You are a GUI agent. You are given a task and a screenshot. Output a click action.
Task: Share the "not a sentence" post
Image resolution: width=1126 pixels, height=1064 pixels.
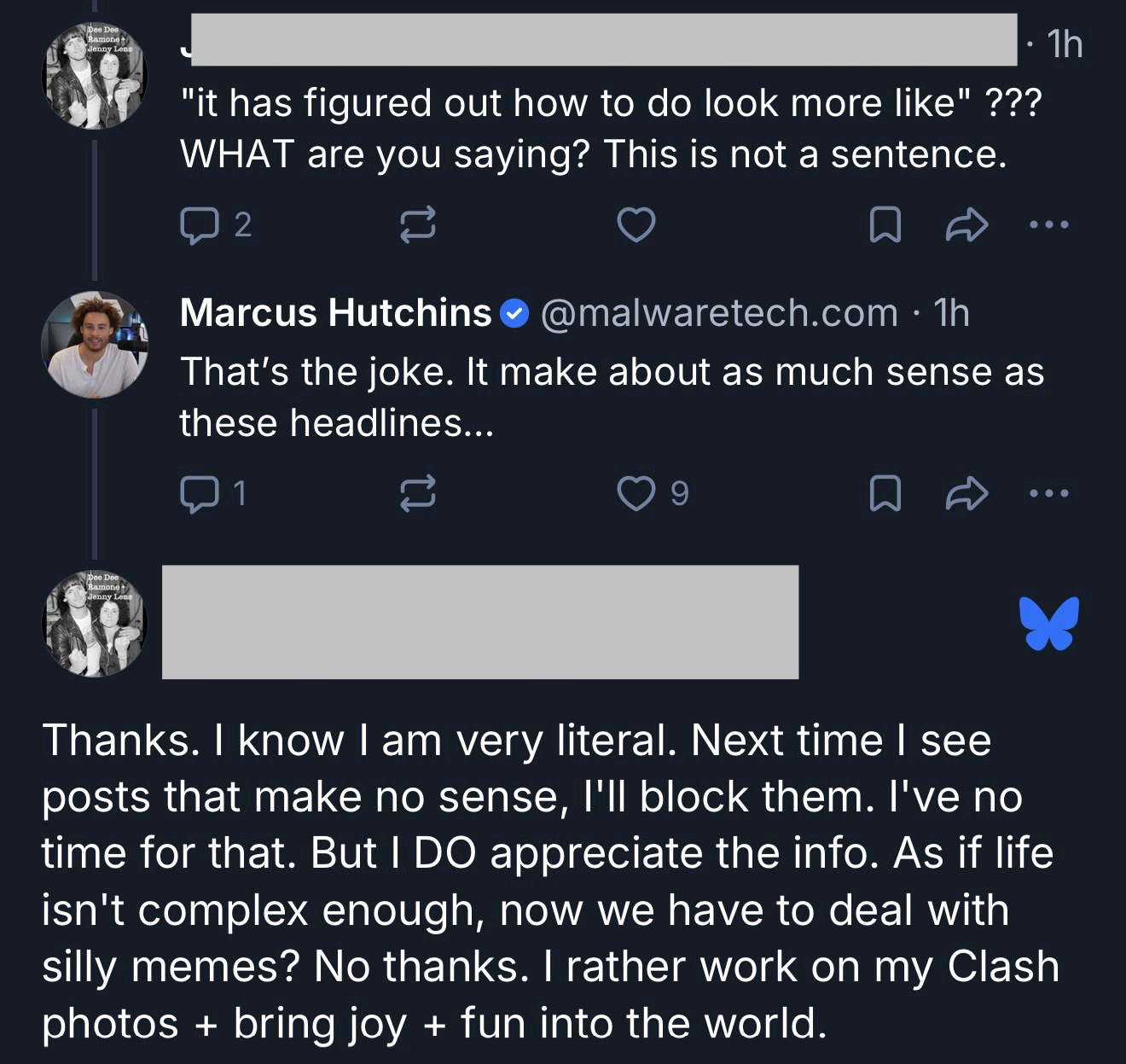tap(967, 225)
